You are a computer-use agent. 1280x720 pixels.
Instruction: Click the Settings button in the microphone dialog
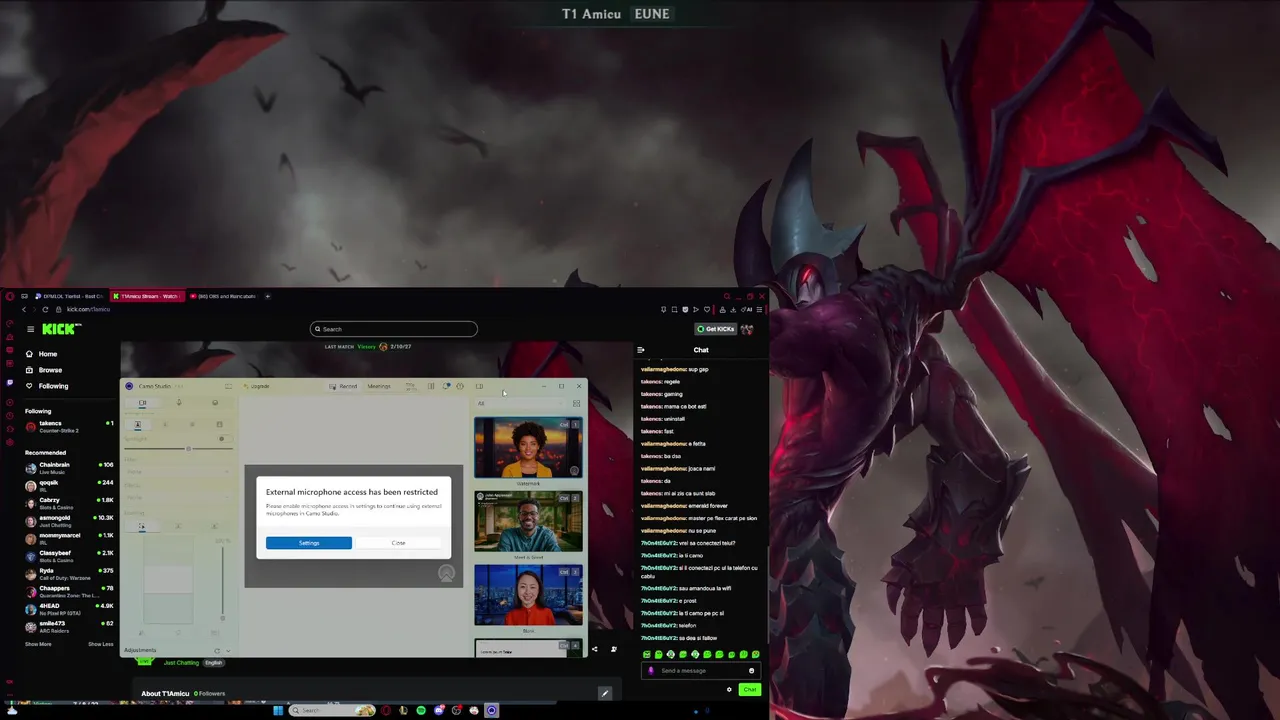(x=309, y=543)
